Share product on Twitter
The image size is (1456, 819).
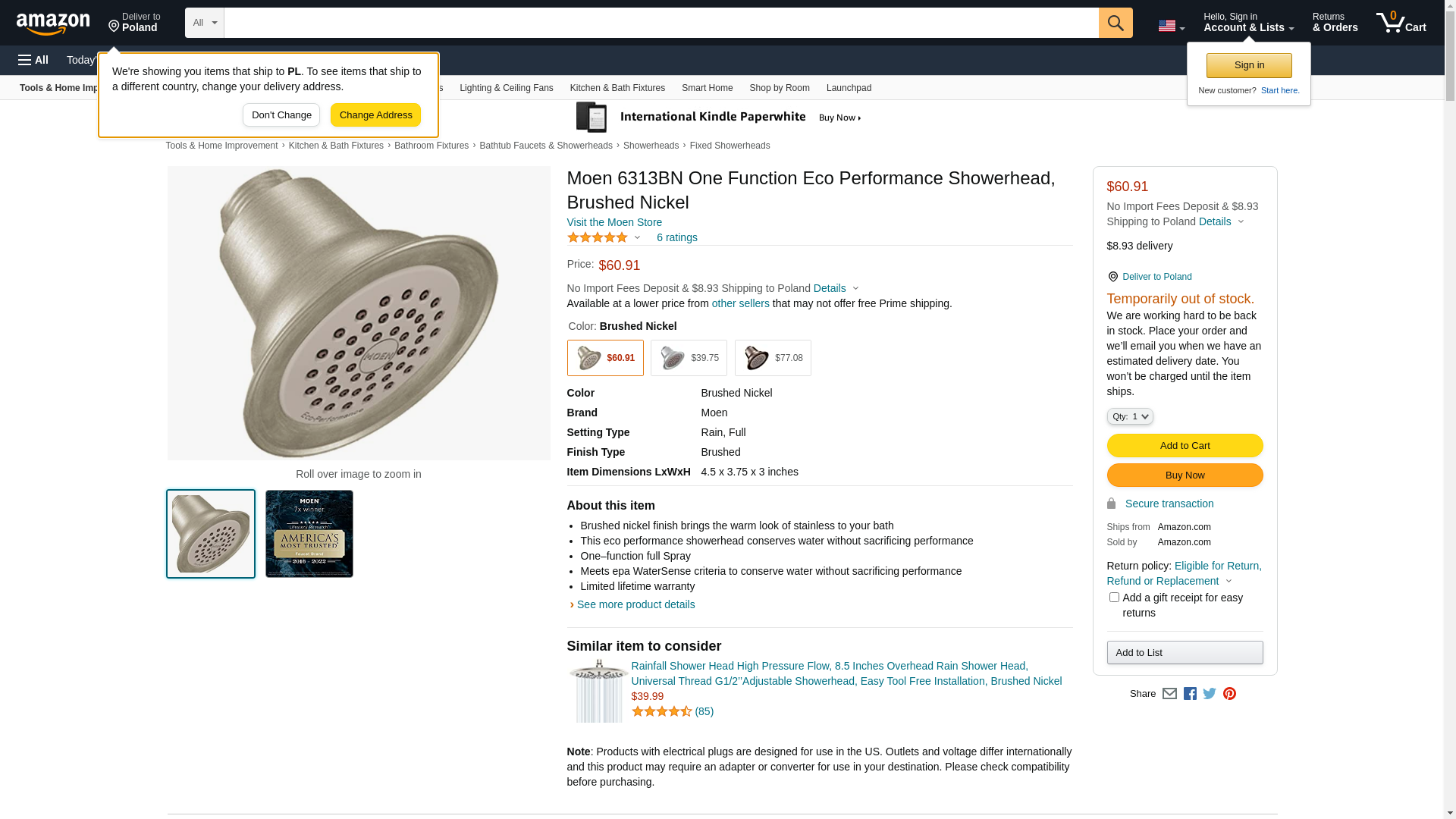pyautogui.click(x=1210, y=694)
